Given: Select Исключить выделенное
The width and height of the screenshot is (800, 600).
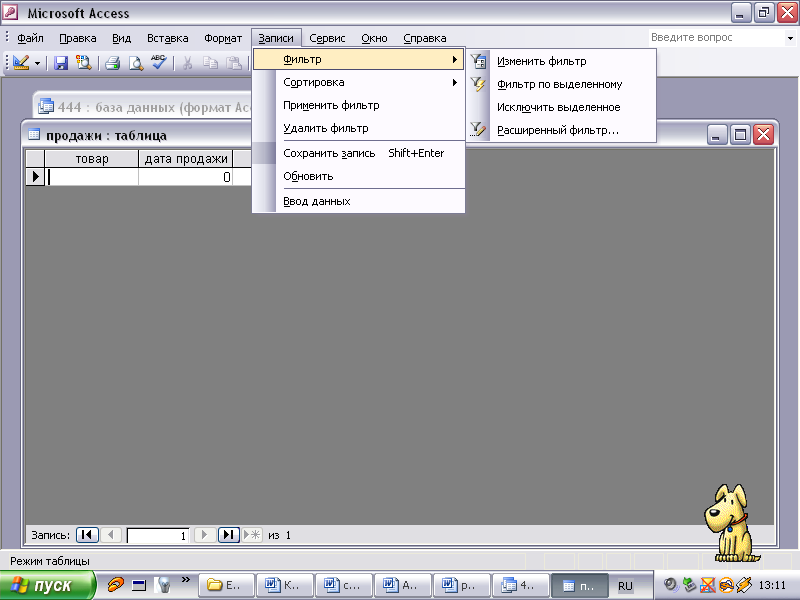Looking at the screenshot, I should point(561,107).
